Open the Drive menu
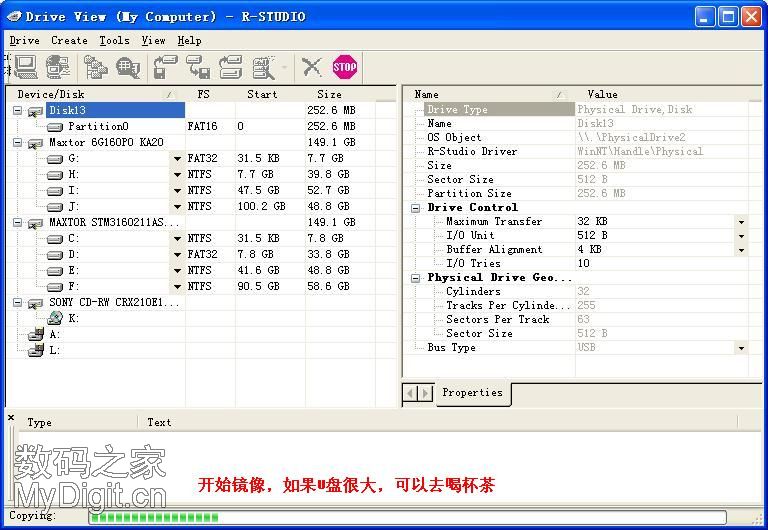 point(24,41)
